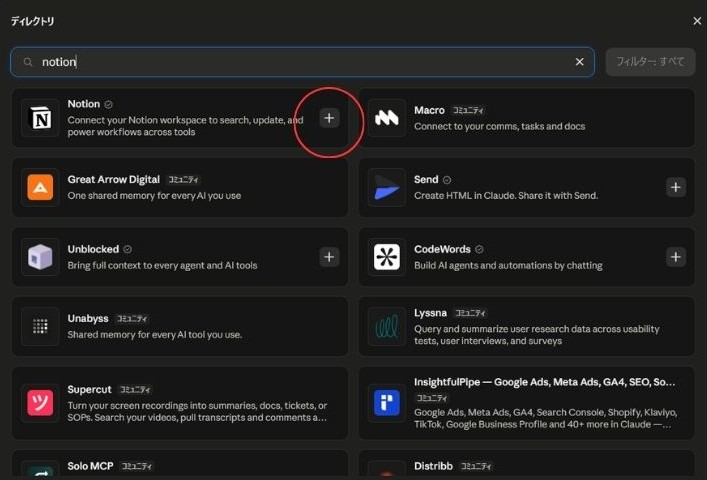Click the InsightfulPipe blue logo
707x480 pixels.
pos(386,402)
